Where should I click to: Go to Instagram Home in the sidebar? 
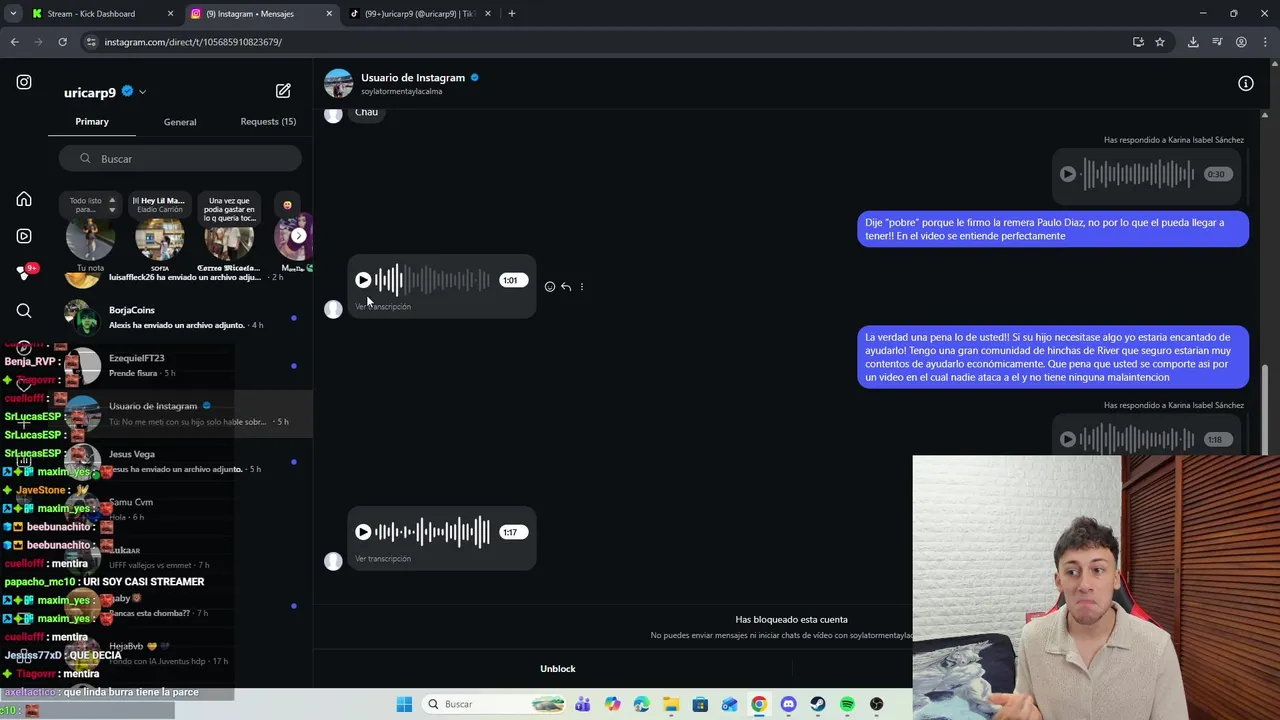point(24,199)
